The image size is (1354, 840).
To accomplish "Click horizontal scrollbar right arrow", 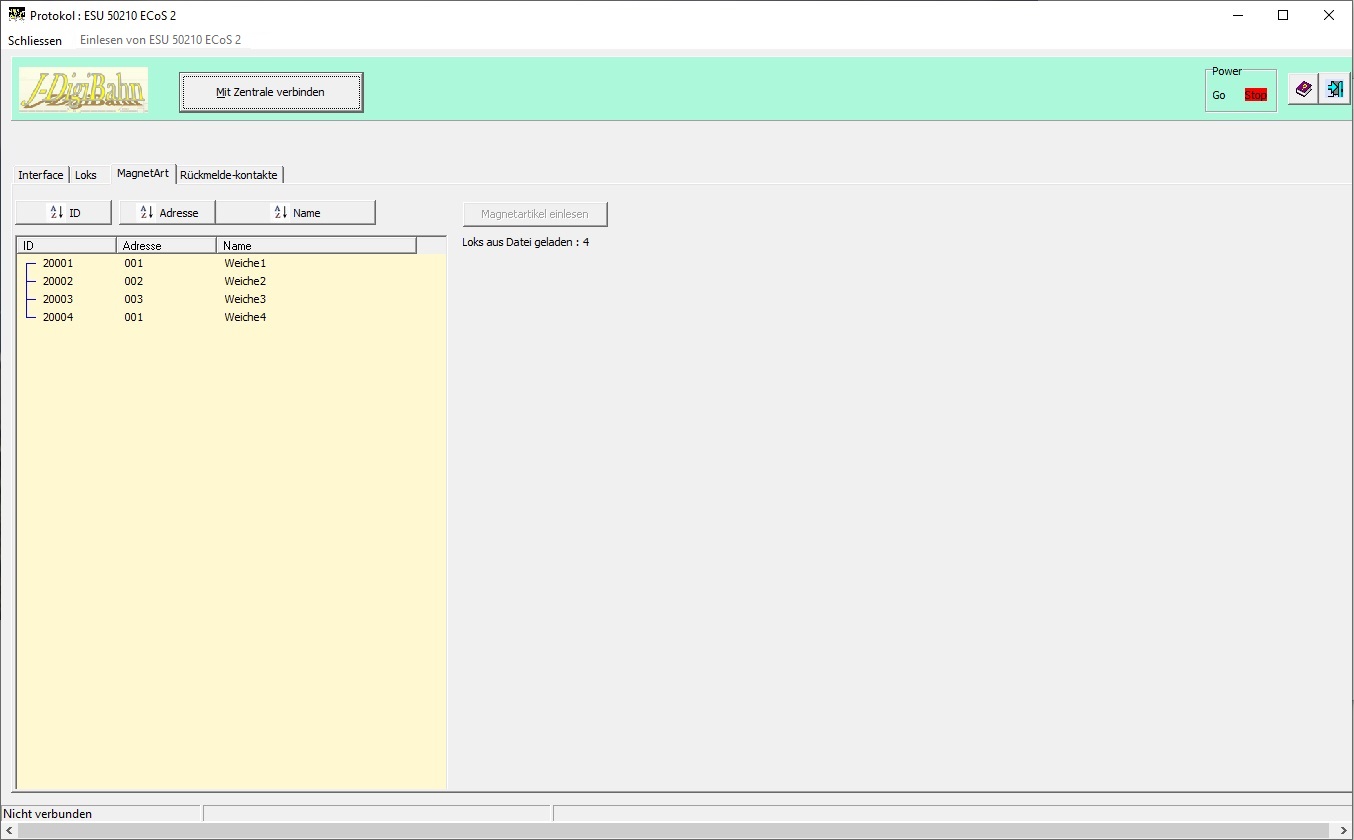I will pyautogui.click(x=1344, y=831).
